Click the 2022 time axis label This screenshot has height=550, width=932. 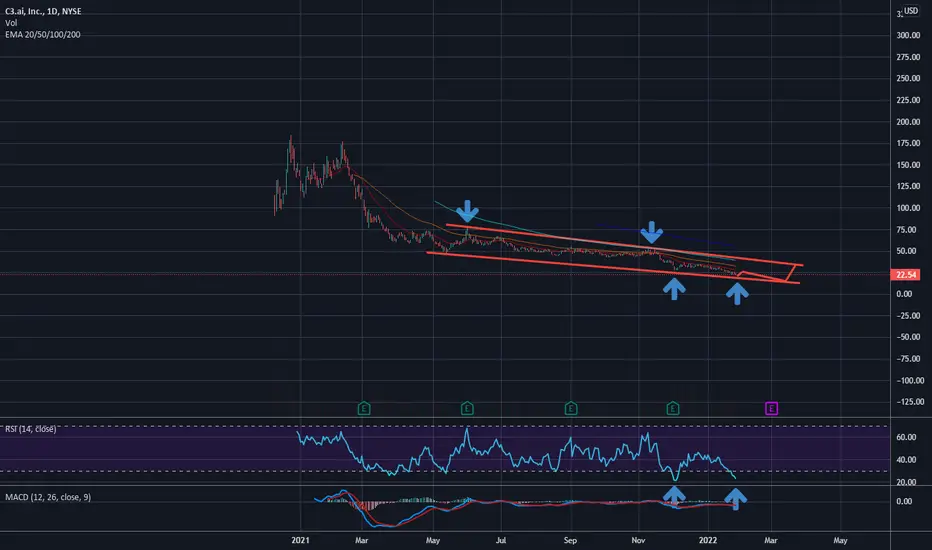[708, 540]
